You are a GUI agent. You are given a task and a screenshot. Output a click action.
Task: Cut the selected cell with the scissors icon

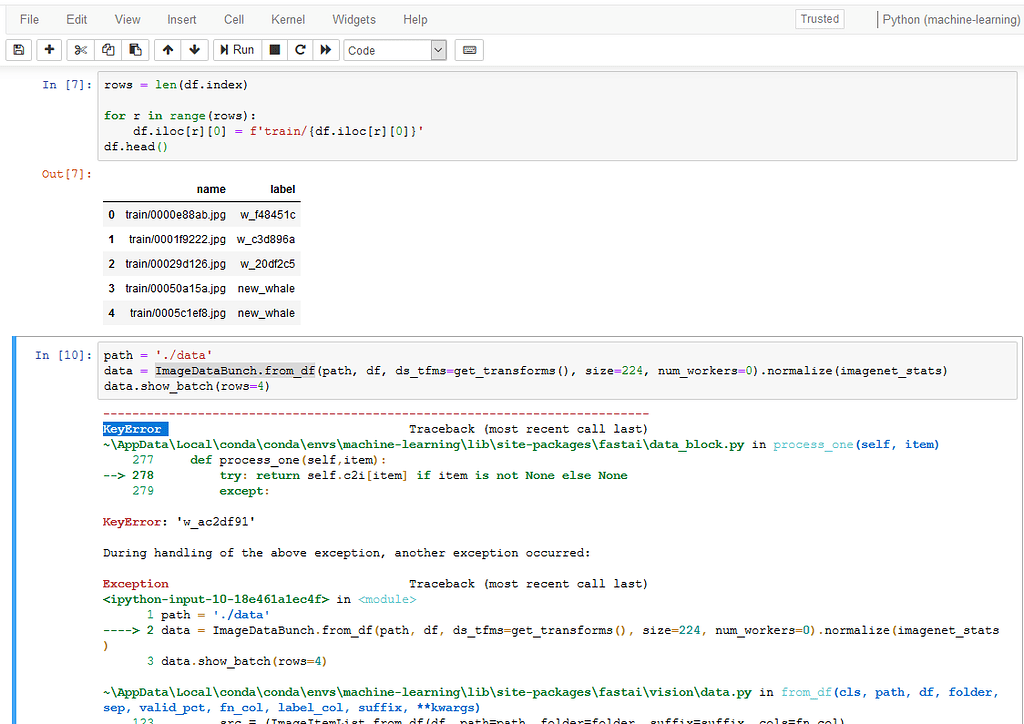point(79,50)
